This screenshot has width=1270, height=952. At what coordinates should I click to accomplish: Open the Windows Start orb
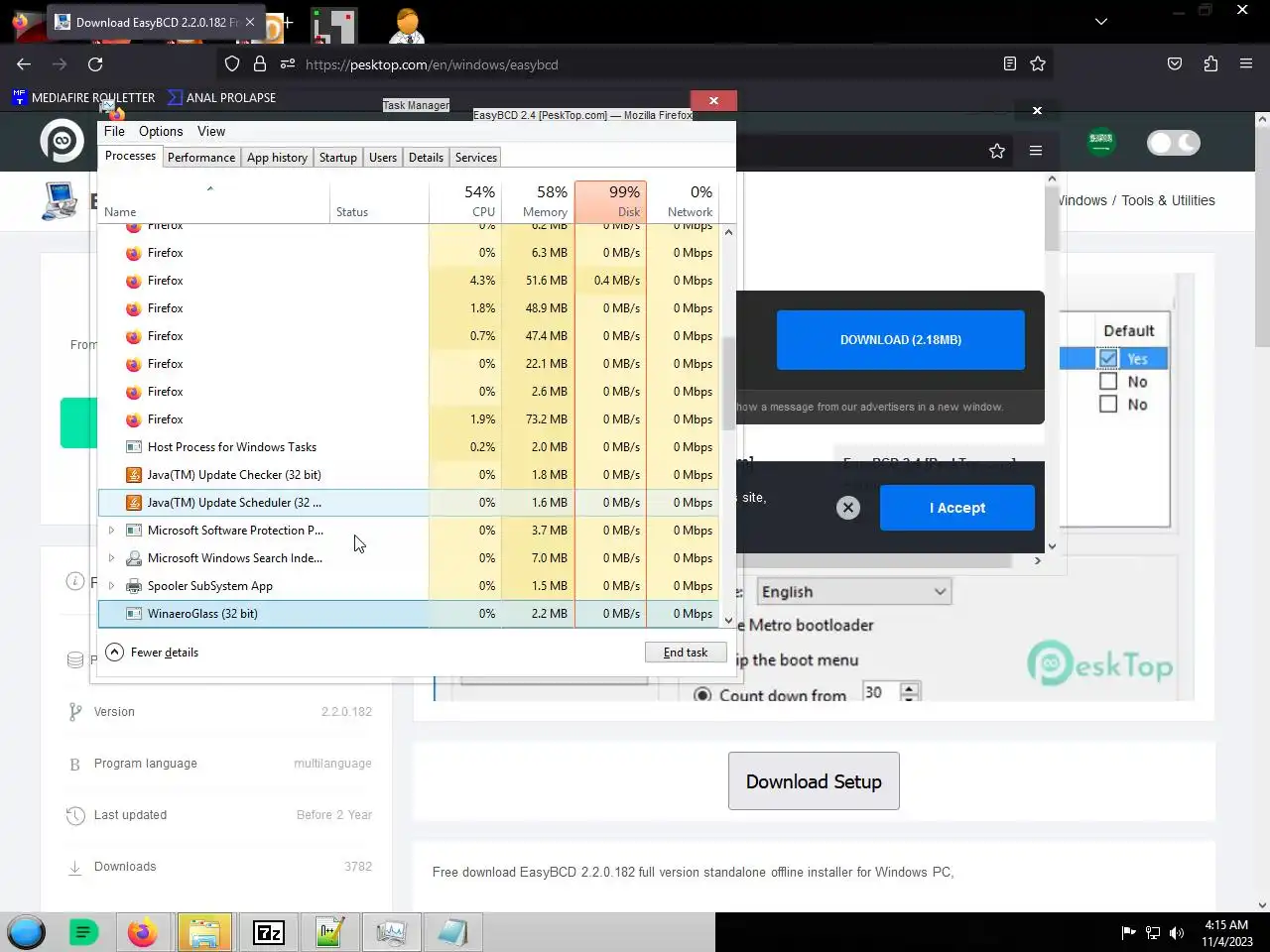point(26,932)
